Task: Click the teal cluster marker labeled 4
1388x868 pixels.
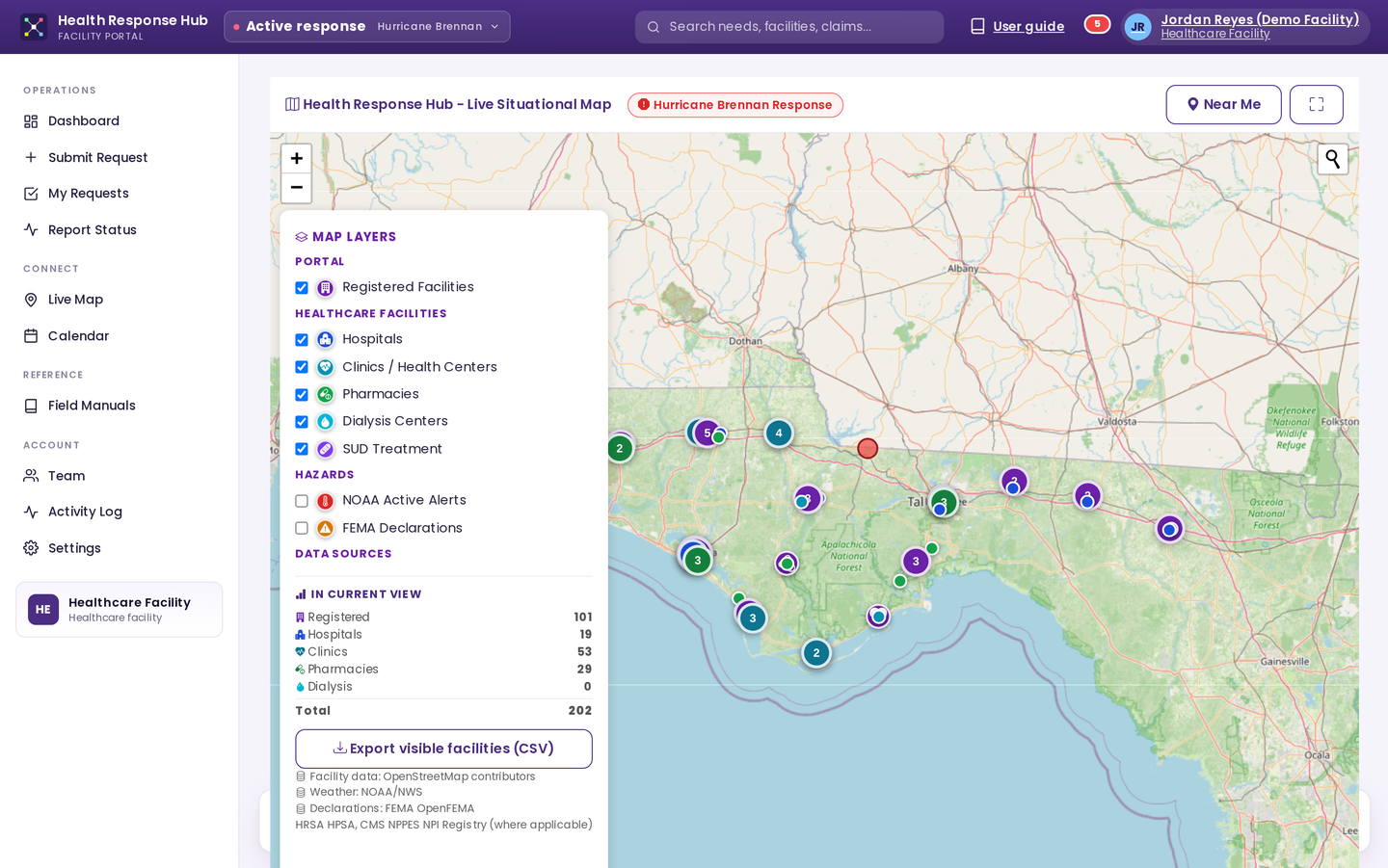Action: pyautogui.click(x=779, y=434)
